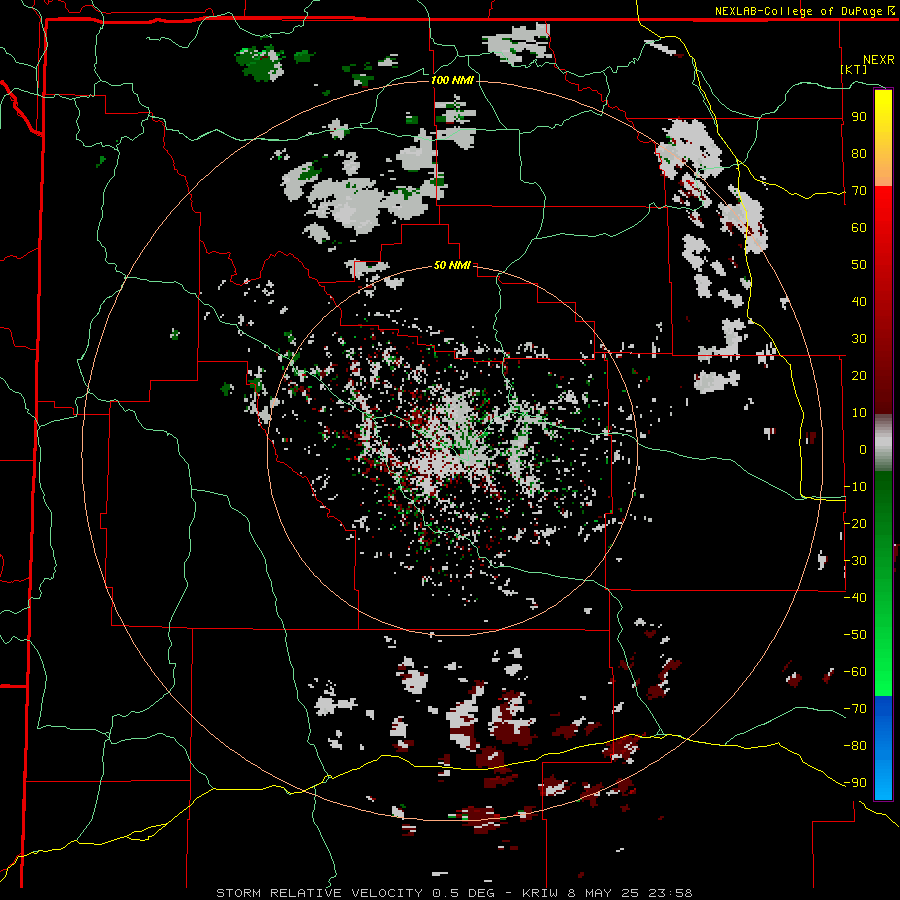Click the 90 value on velocity scale
900x900 pixels.
[859, 117]
